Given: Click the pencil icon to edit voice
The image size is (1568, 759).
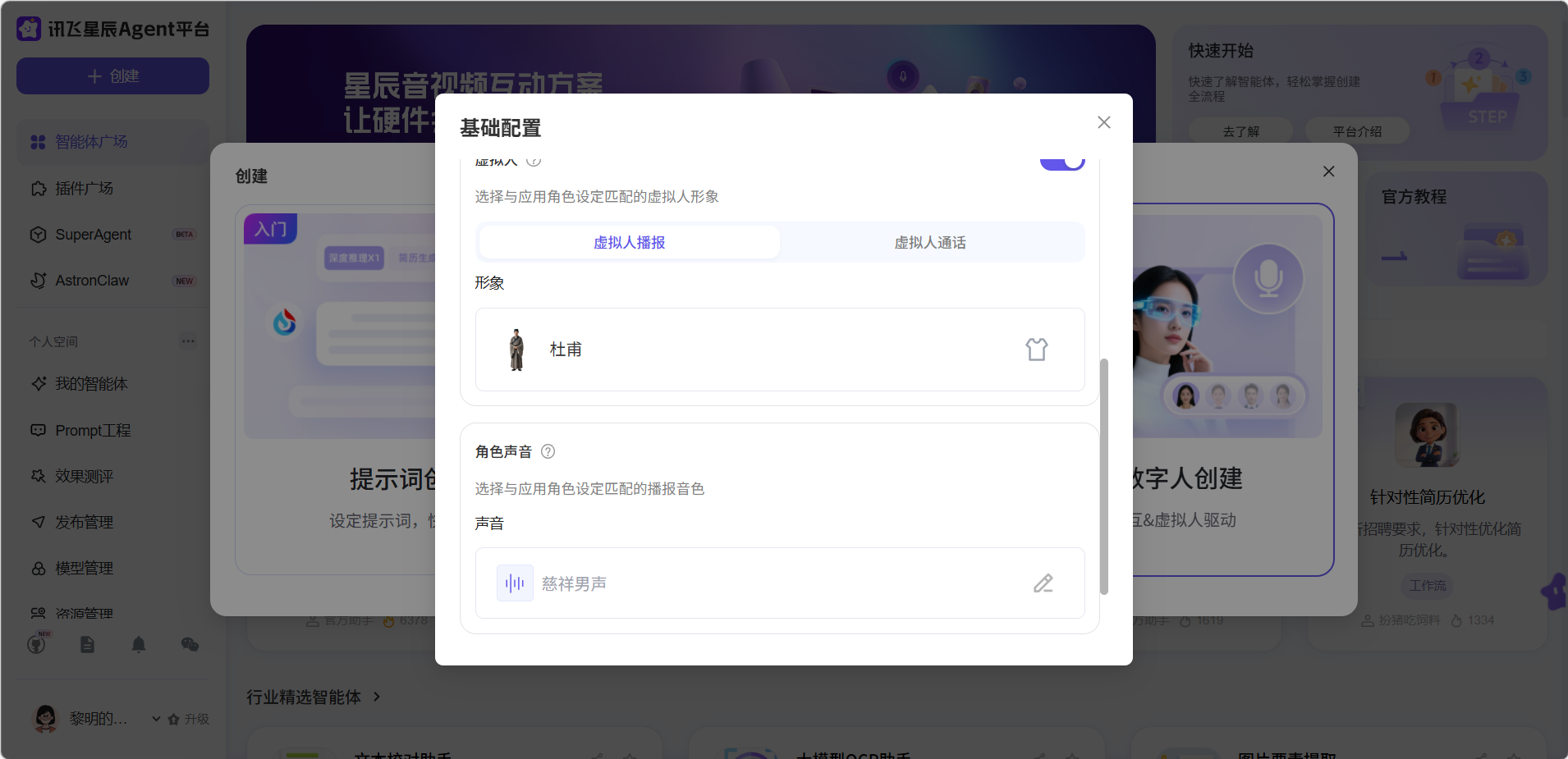Looking at the screenshot, I should [1043, 583].
